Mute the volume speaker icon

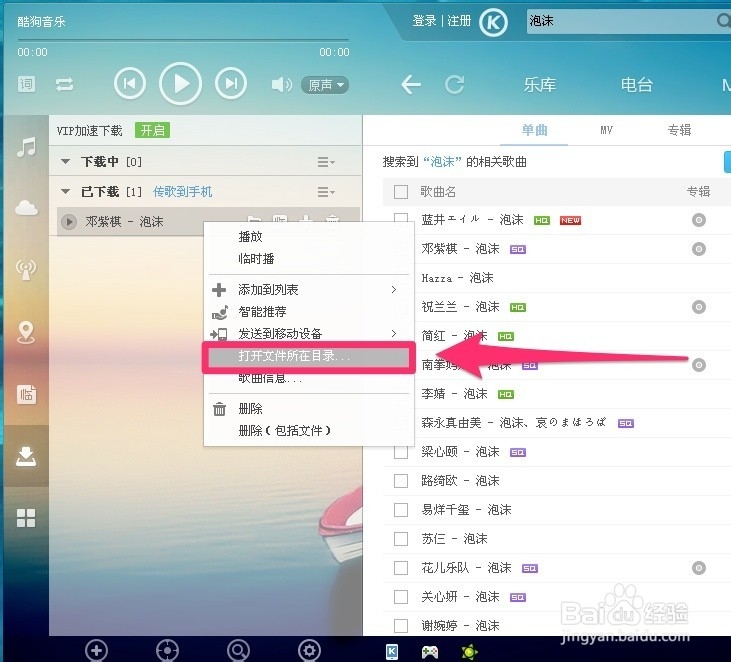click(x=282, y=84)
